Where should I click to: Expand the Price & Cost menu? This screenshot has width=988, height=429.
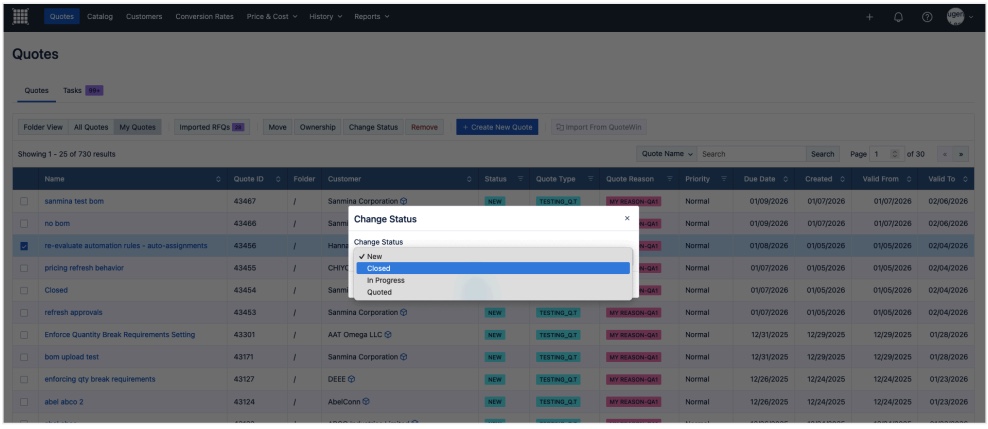[272, 17]
